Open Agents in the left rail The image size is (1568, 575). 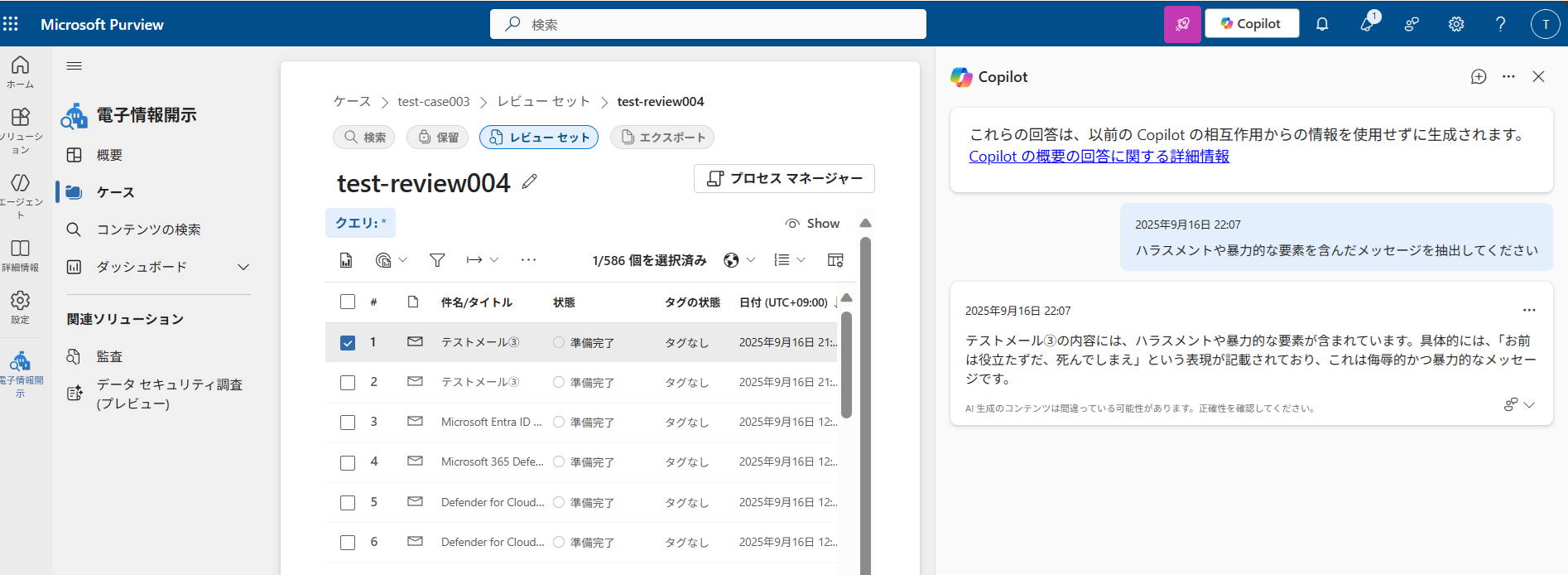point(21,196)
